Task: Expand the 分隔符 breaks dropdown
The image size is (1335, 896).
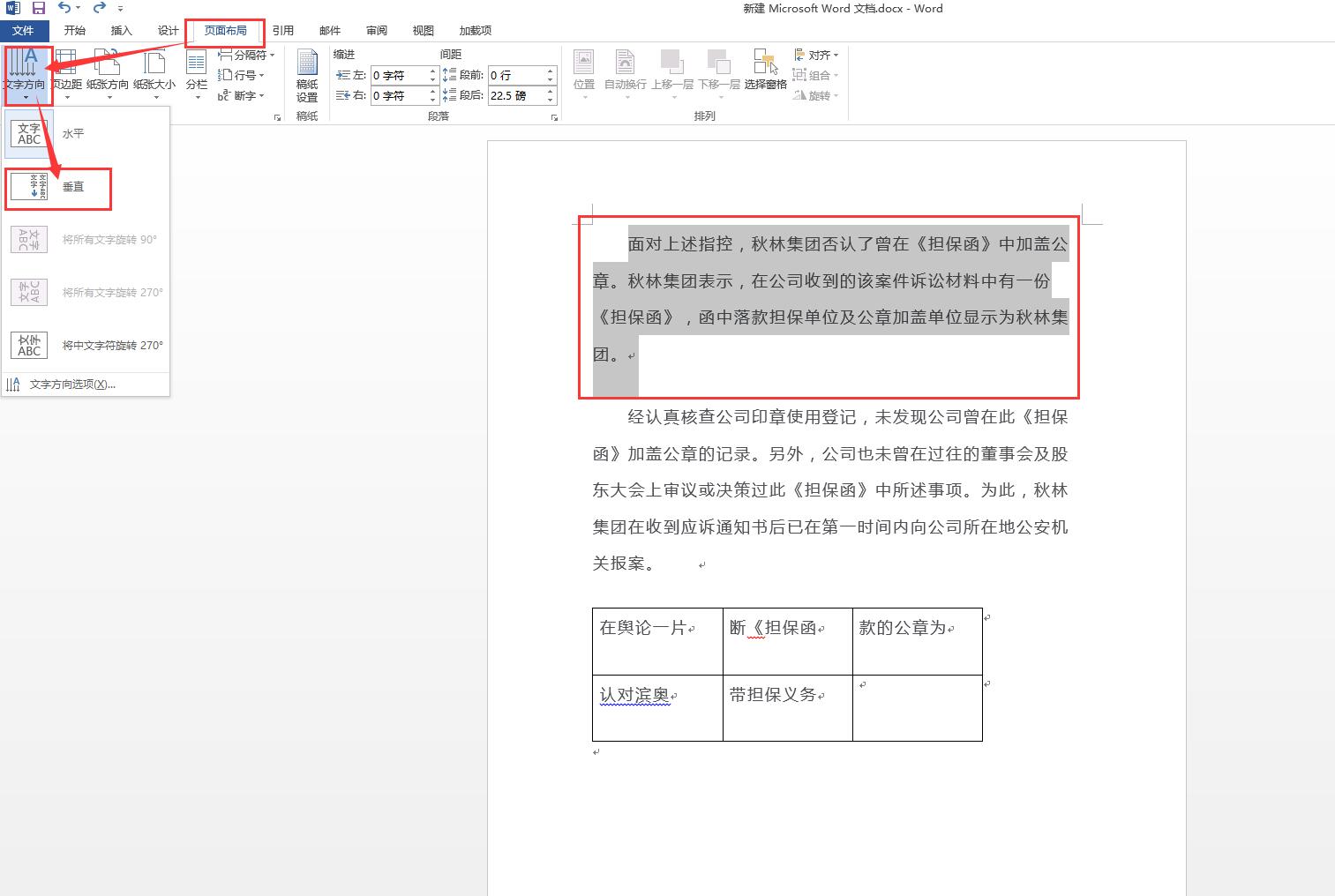Action: pos(247,55)
